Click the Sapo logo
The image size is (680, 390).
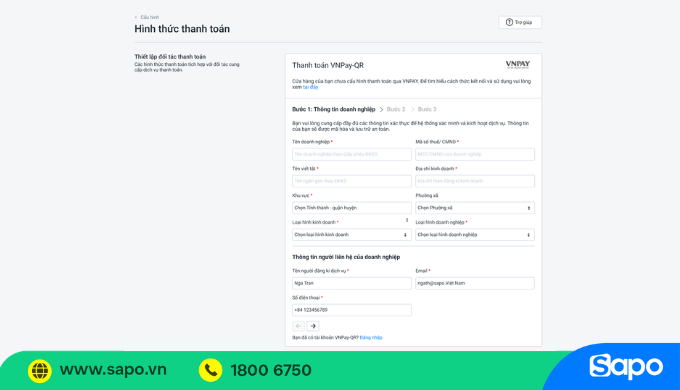(626, 367)
